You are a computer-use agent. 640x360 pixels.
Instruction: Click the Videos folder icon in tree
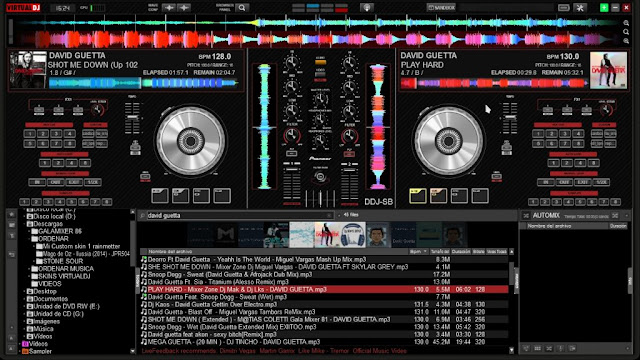(25, 344)
